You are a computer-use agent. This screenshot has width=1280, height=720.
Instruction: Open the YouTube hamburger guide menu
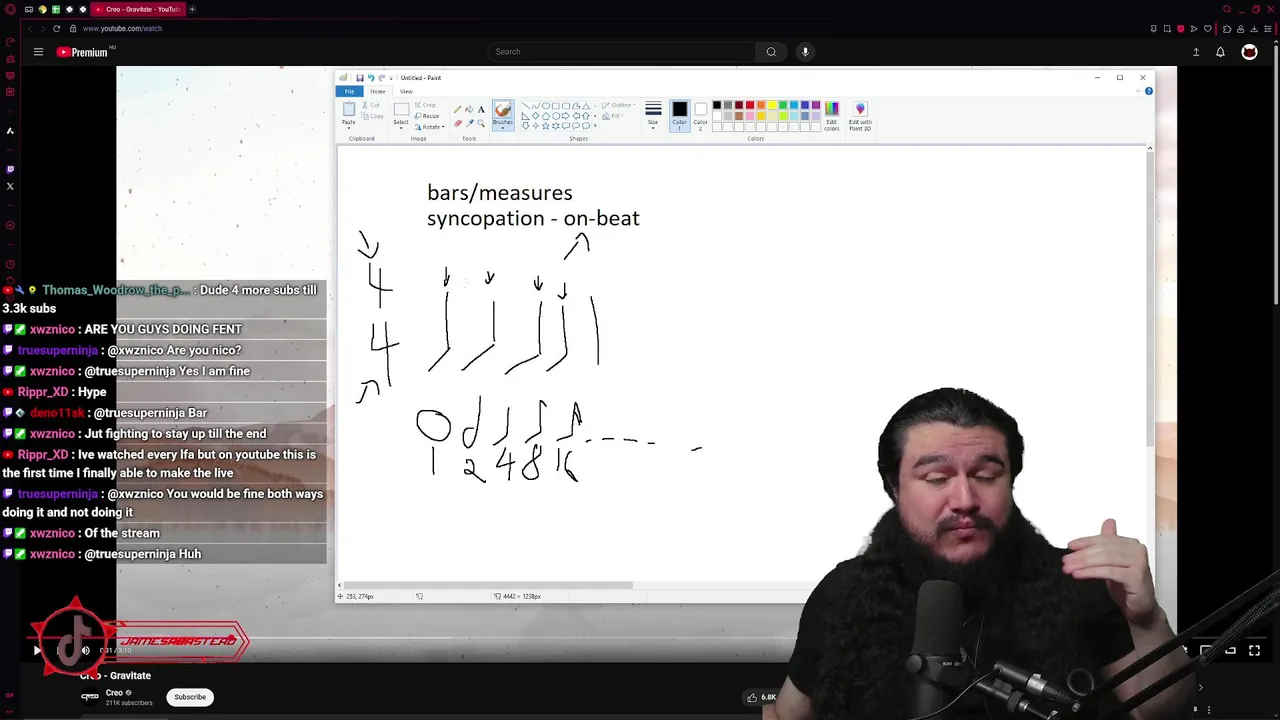pos(38,52)
